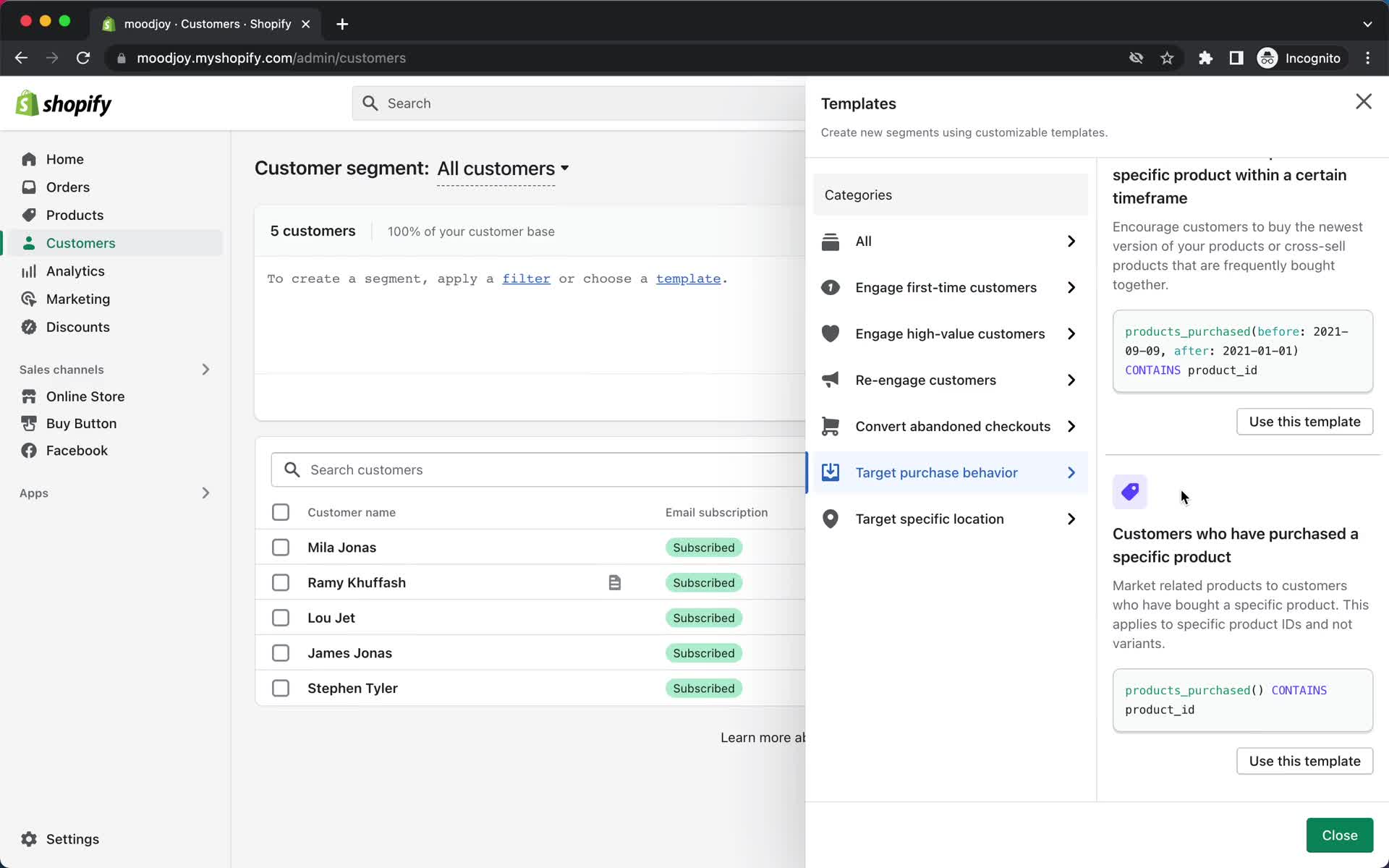The image size is (1389, 868).
Task: Select Re-engage customers category
Action: click(x=950, y=380)
